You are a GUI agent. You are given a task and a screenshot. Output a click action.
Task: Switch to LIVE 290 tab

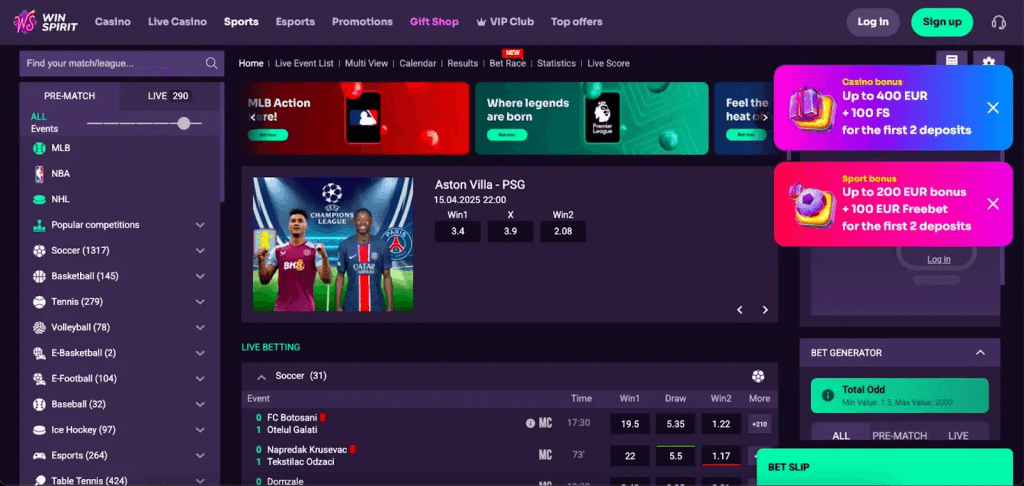[168, 96]
